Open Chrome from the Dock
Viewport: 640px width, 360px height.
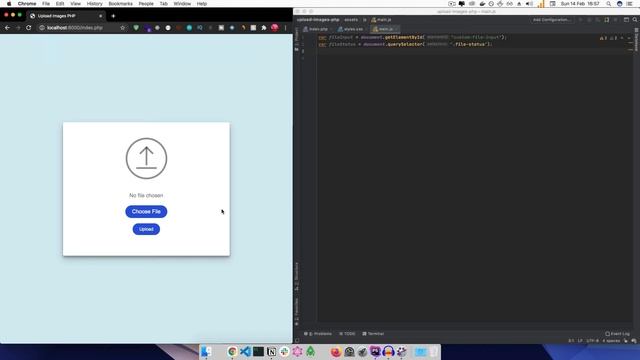232,351
